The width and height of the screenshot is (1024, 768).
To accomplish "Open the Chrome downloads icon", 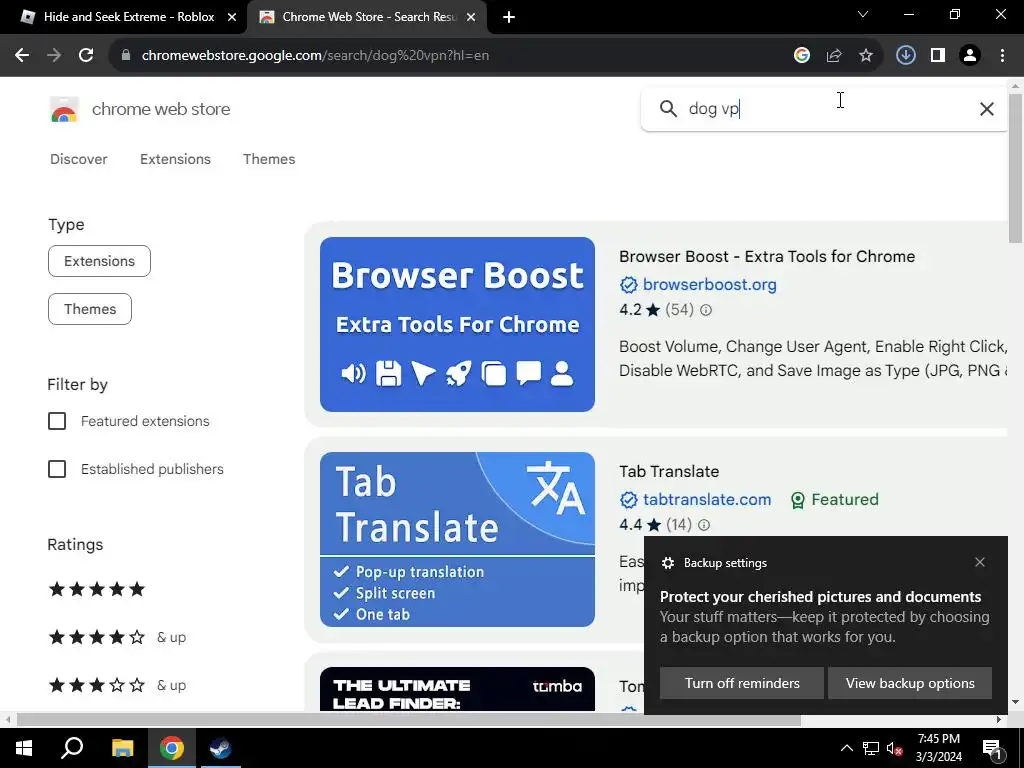I will tap(906, 56).
